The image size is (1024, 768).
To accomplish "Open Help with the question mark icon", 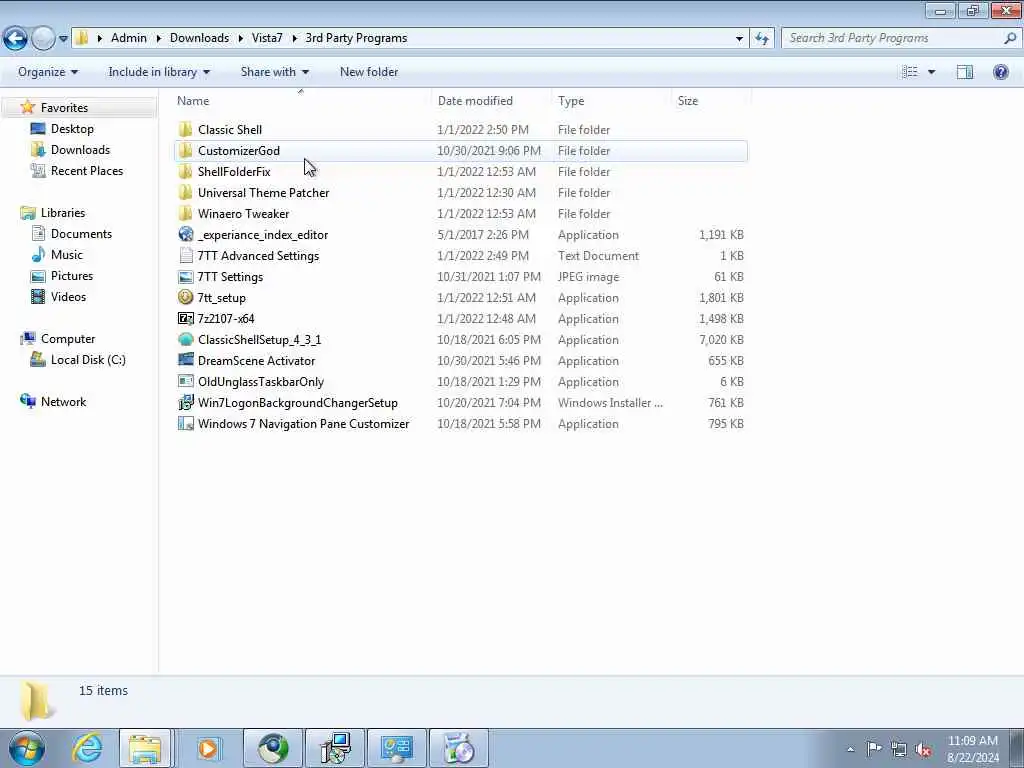I will [1000, 72].
